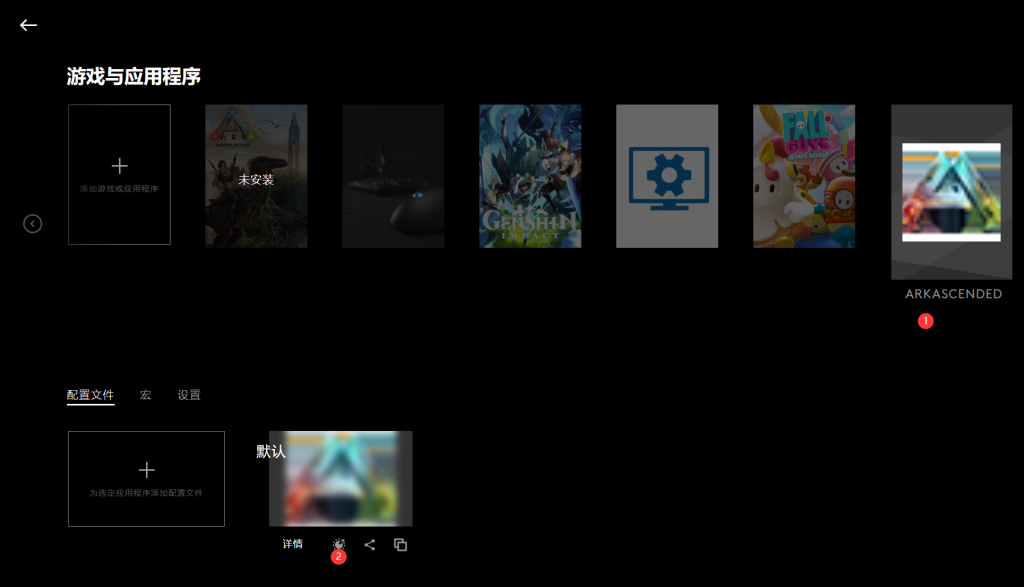Click the ARKASCENDED label

pos(953,294)
